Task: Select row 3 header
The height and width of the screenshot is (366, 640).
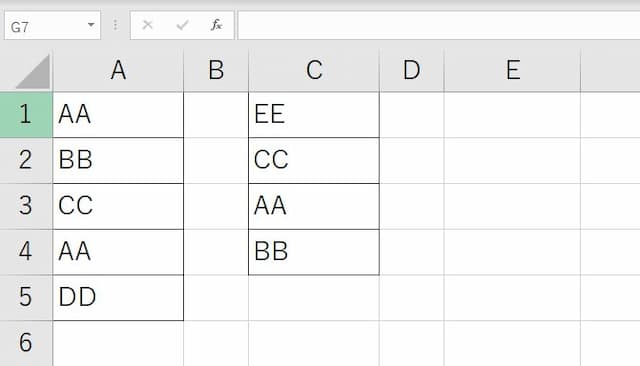Action: point(26,206)
